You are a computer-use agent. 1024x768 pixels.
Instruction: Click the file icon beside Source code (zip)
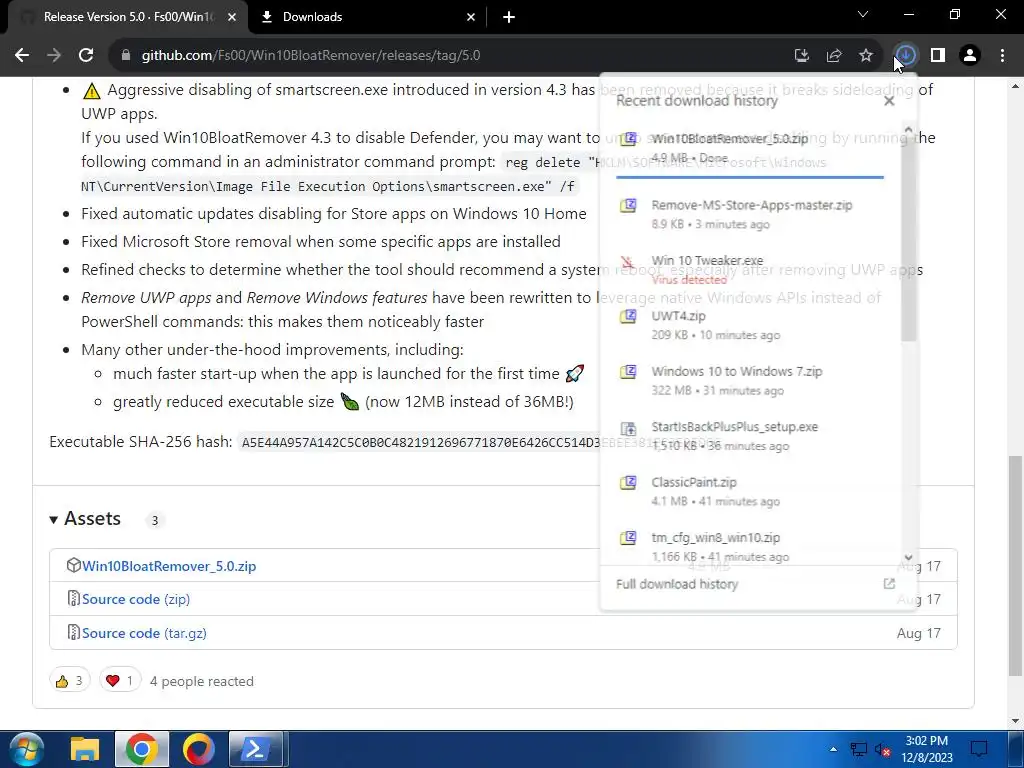click(x=73, y=599)
